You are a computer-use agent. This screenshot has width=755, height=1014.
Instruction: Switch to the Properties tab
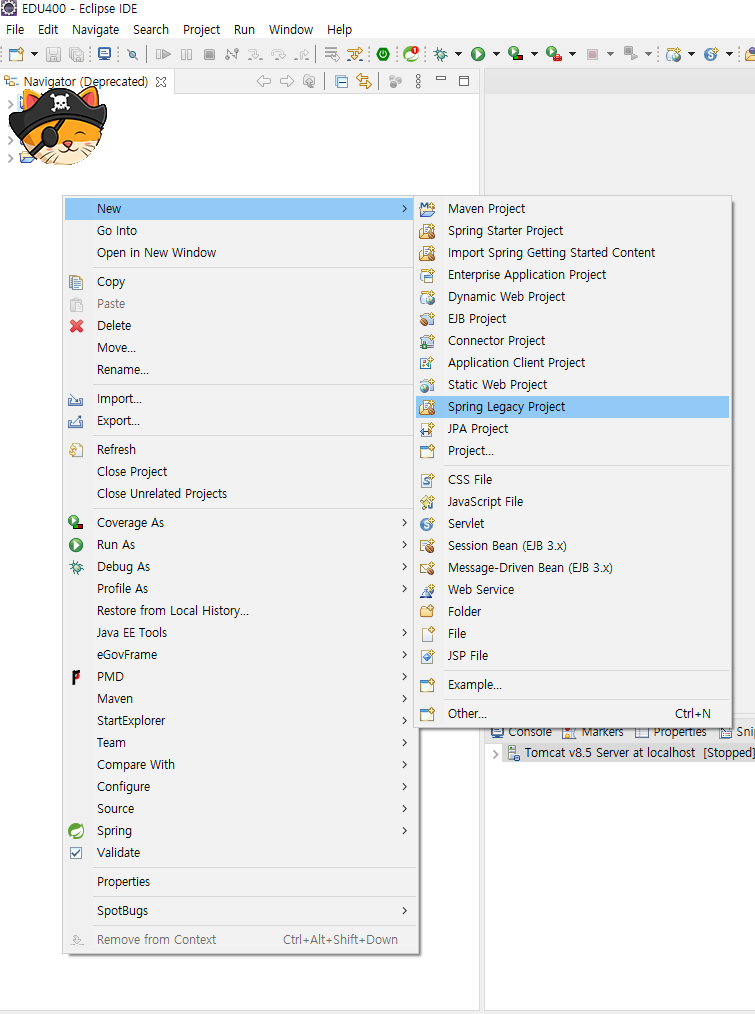point(671,732)
